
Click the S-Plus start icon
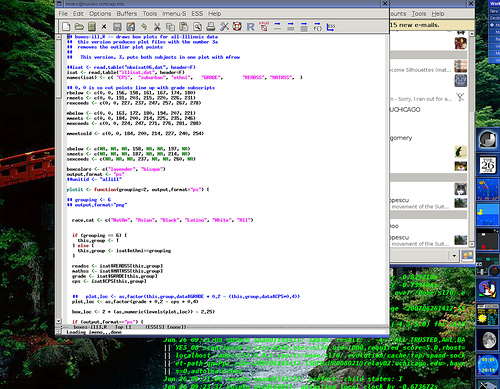pos(264,26)
